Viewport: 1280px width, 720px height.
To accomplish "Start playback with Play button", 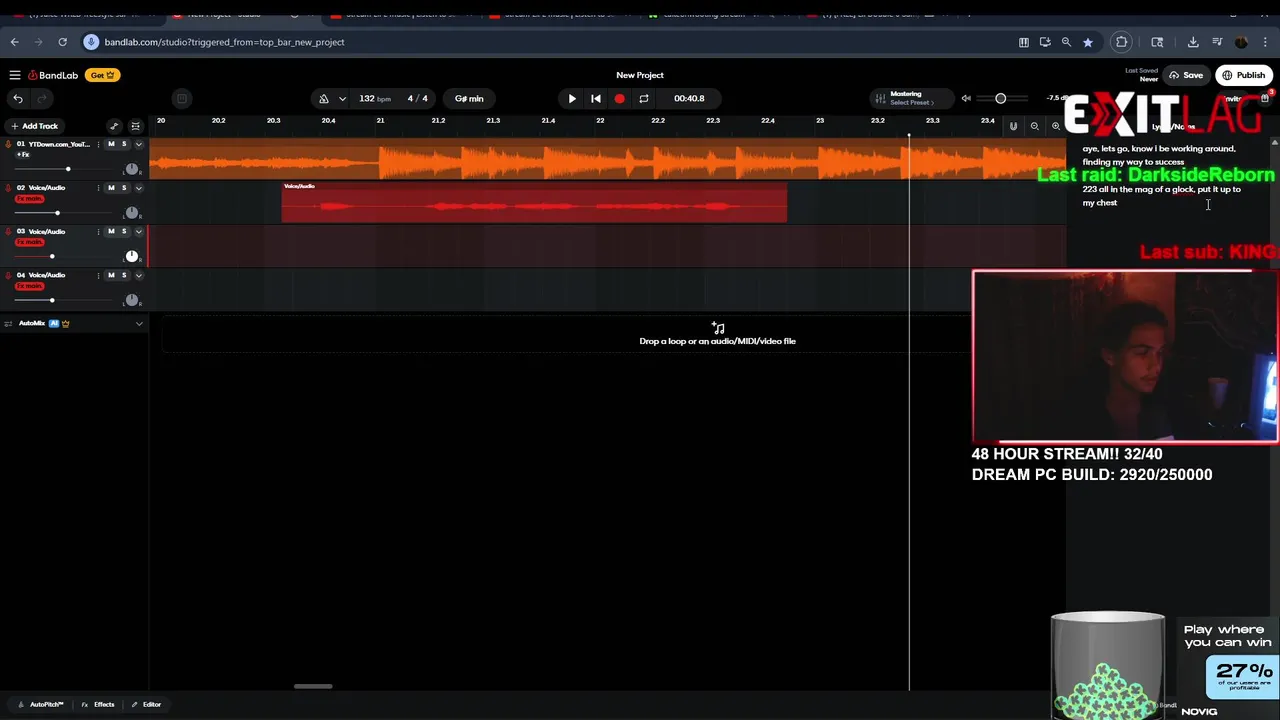I will point(572,99).
